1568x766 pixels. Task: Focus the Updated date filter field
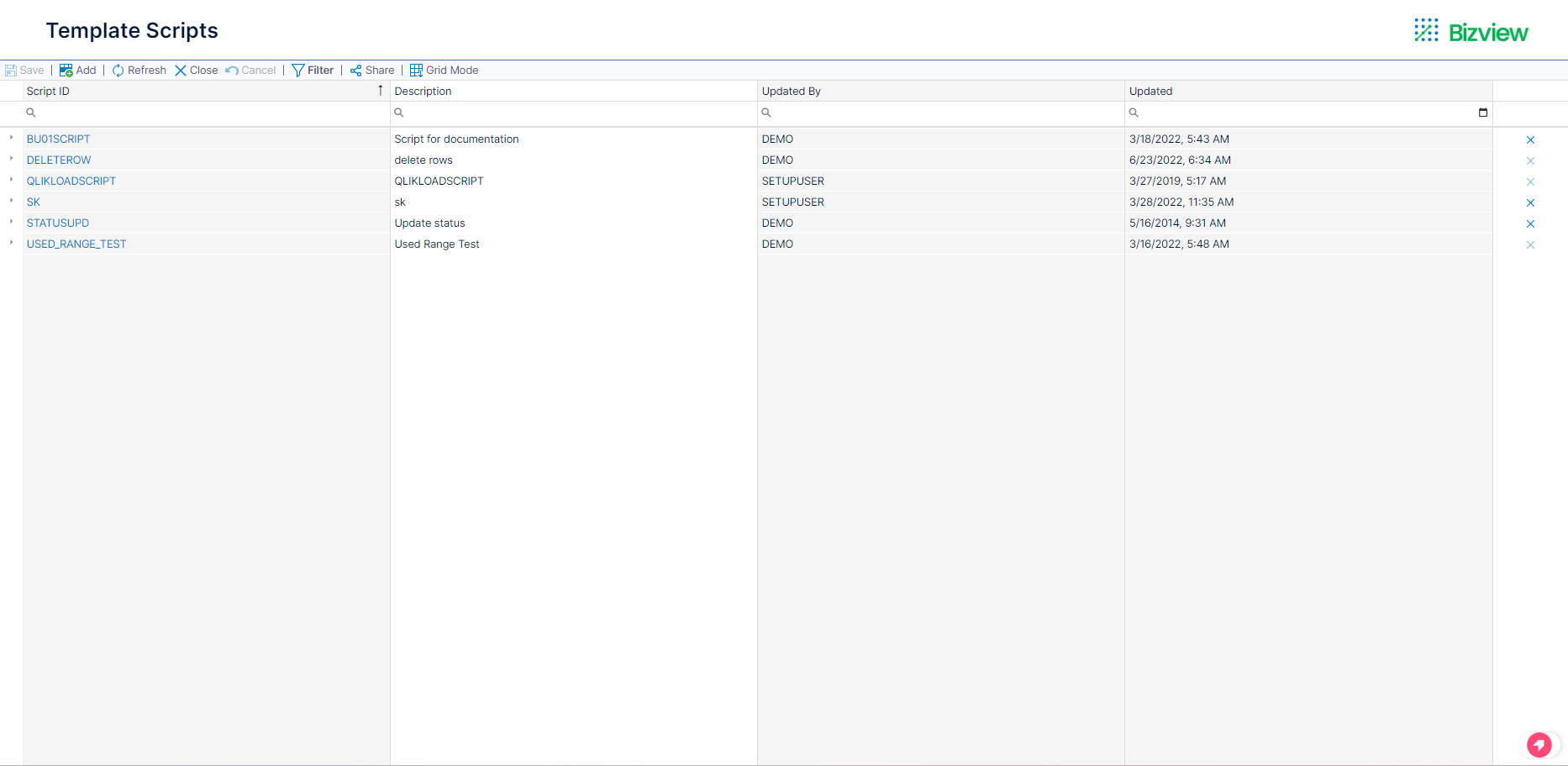click(x=1307, y=113)
